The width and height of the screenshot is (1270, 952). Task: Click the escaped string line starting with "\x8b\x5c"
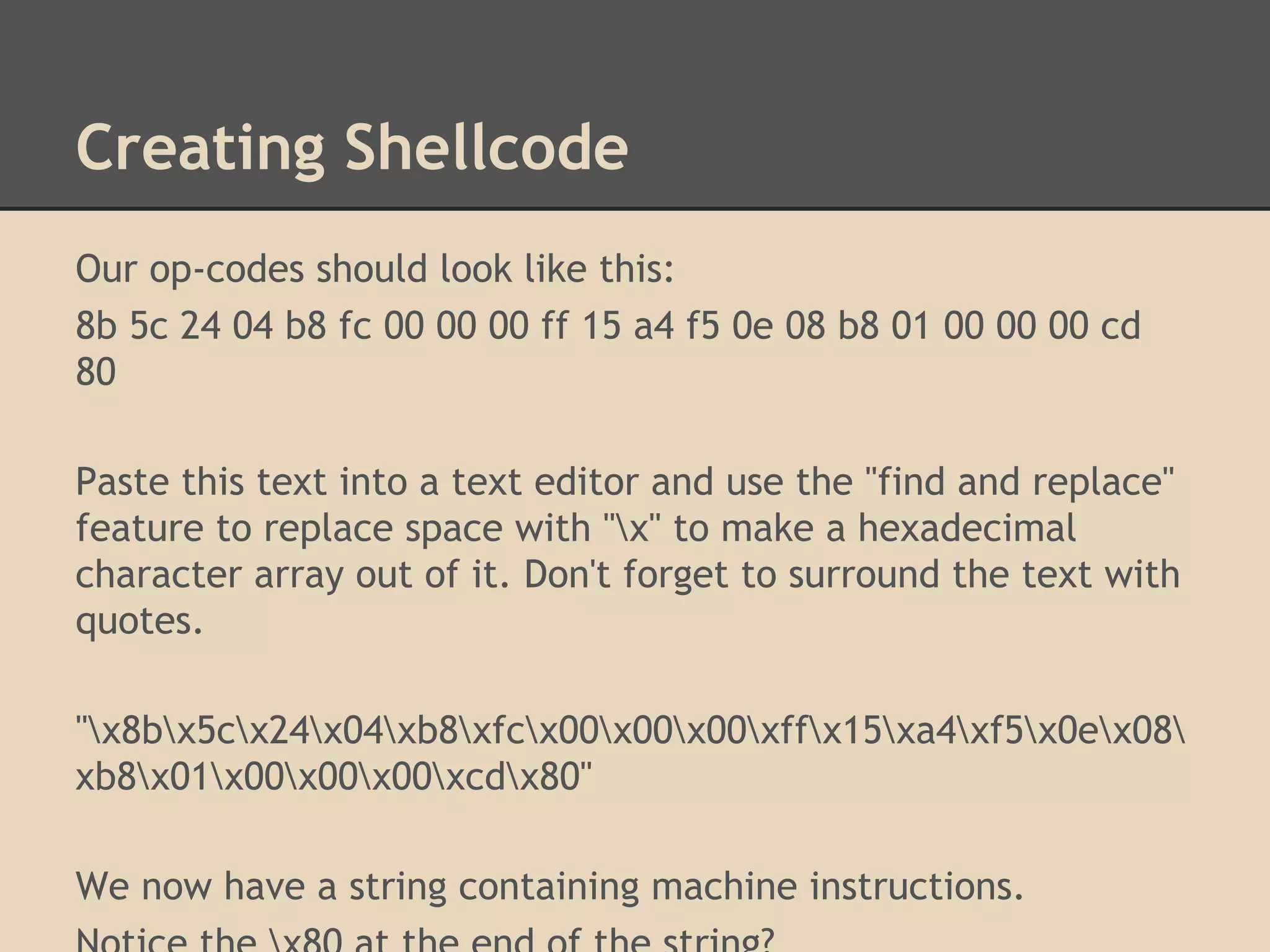[x=630, y=730]
